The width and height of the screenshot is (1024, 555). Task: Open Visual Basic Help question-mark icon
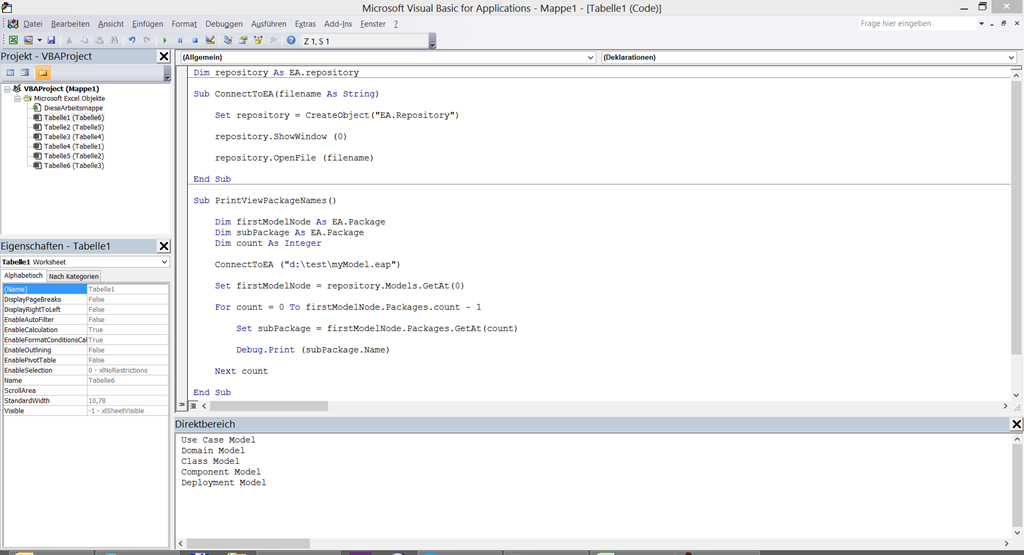pos(291,40)
